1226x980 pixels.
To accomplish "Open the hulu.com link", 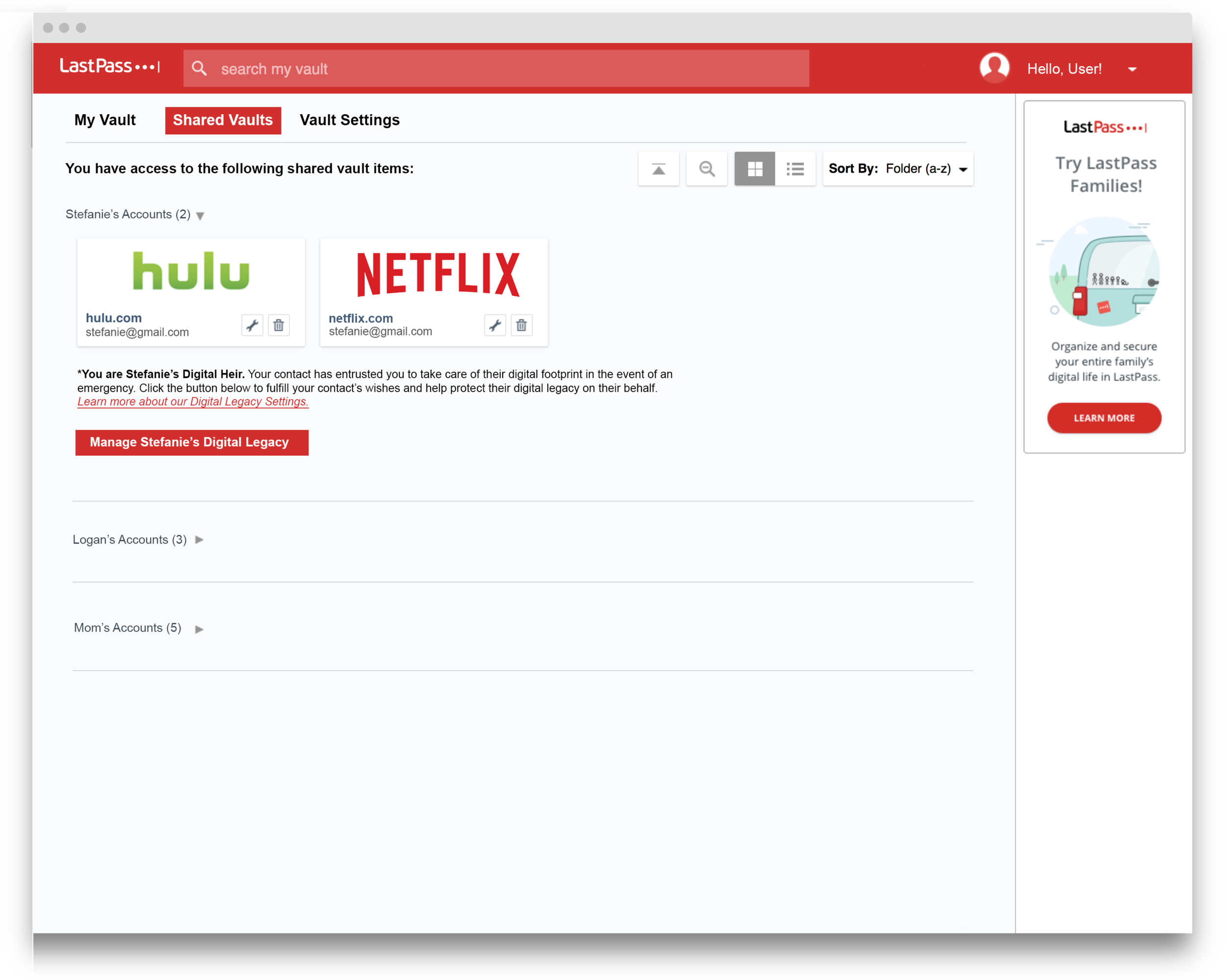I will [114, 318].
